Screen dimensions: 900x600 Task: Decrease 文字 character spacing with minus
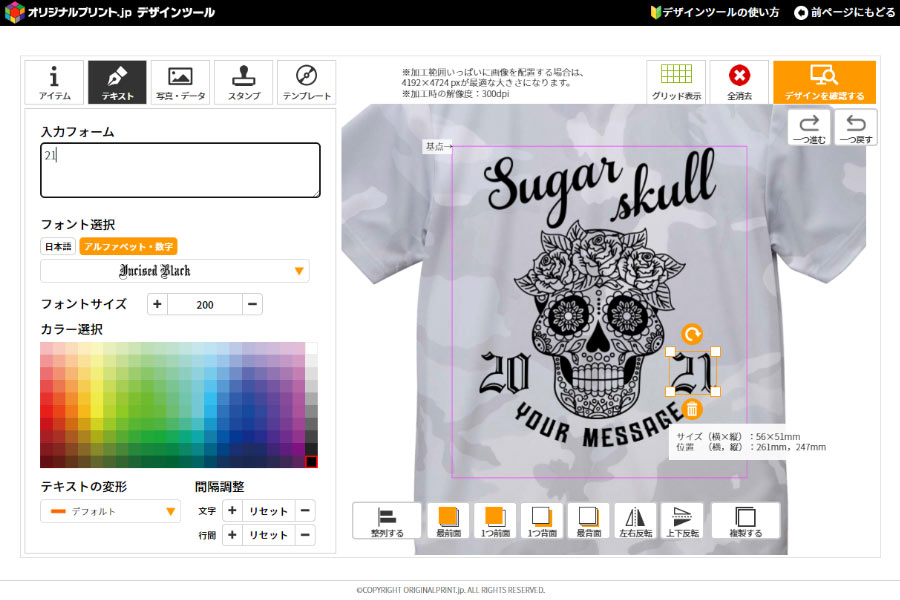[305, 510]
